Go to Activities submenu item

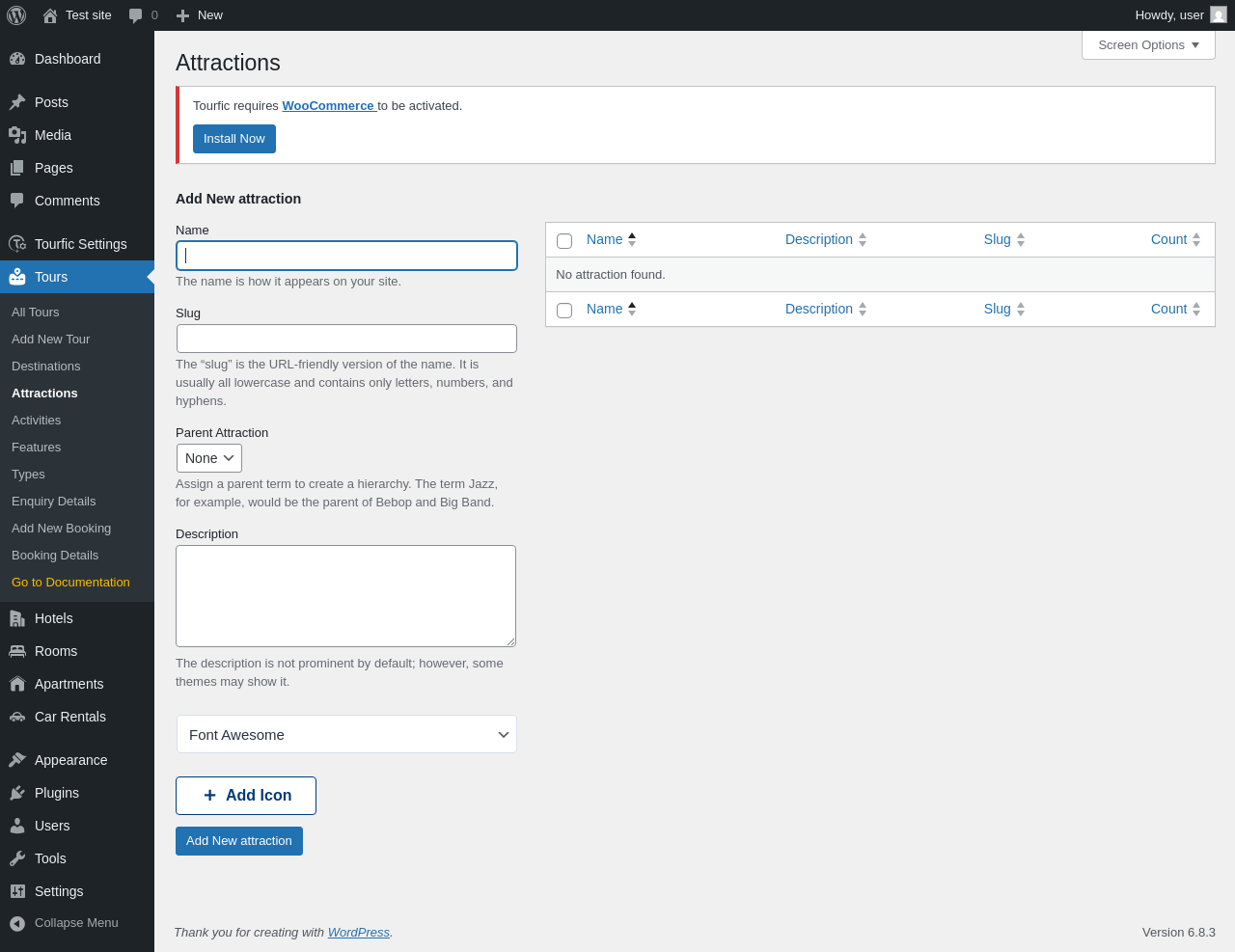pyautogui.click(x=37, y=421)
